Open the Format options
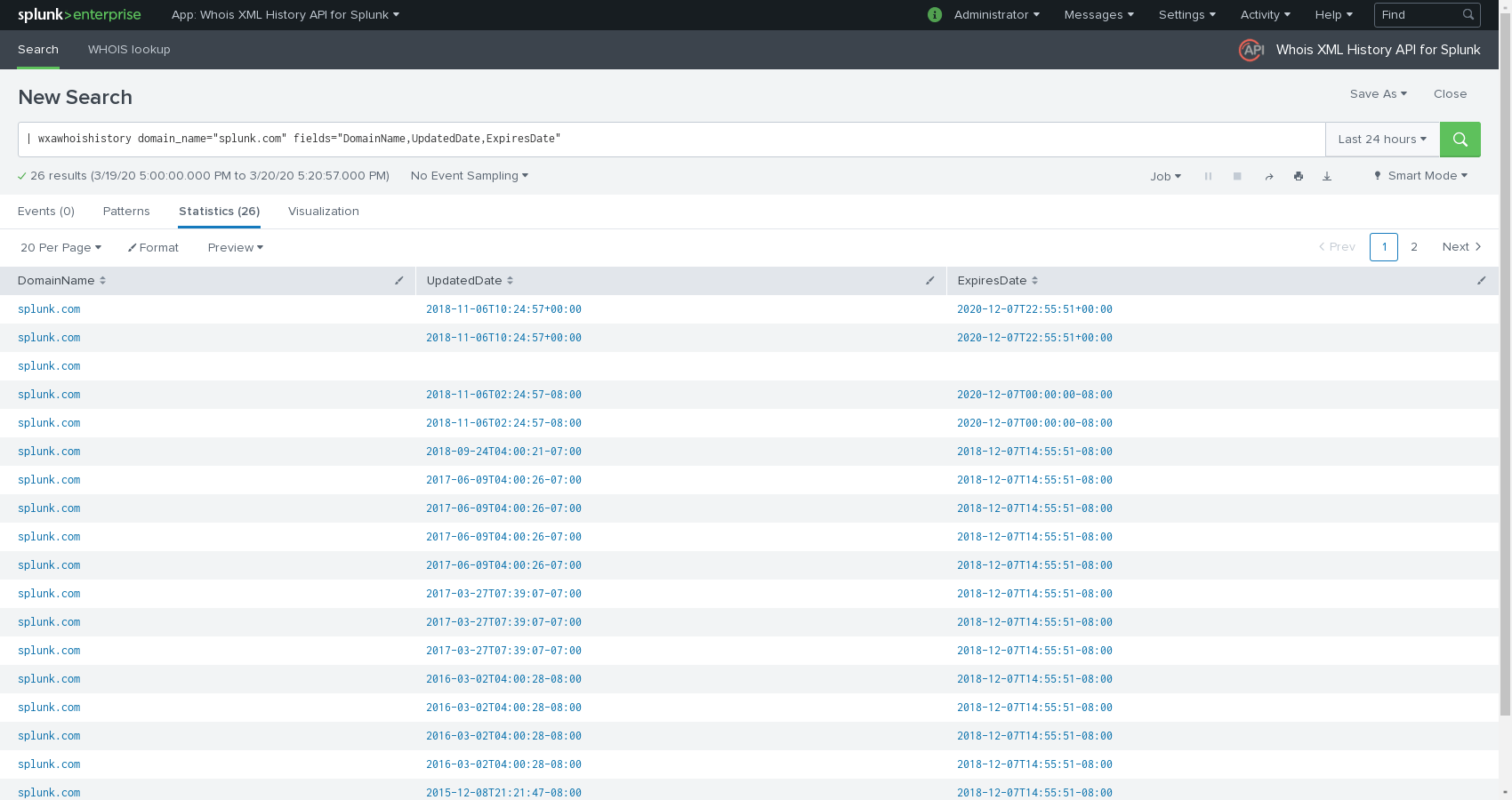The width and height of the screenshot is (1512, 800). [153, 248]
